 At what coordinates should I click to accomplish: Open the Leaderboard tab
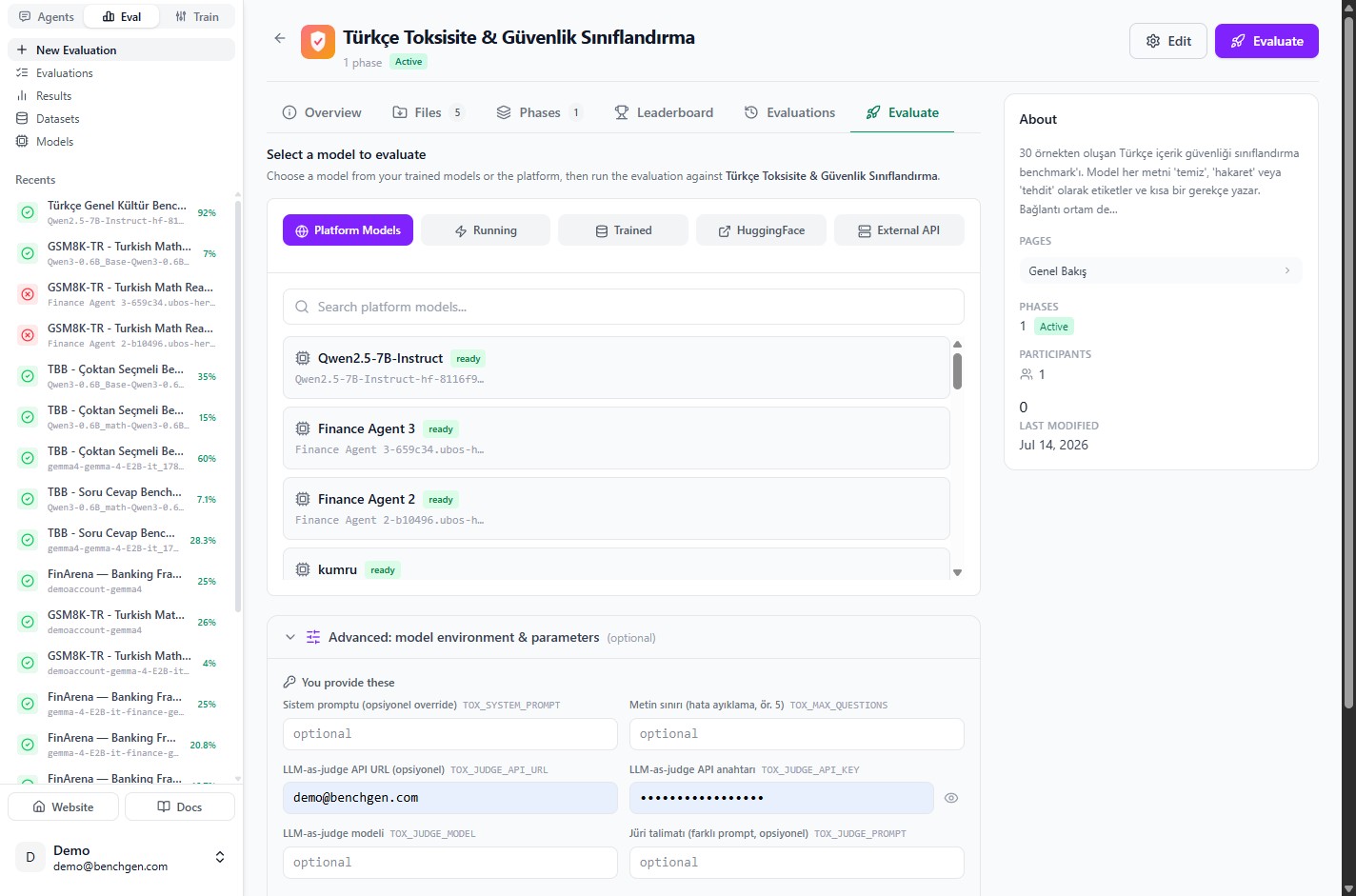(x=664, y=112)
